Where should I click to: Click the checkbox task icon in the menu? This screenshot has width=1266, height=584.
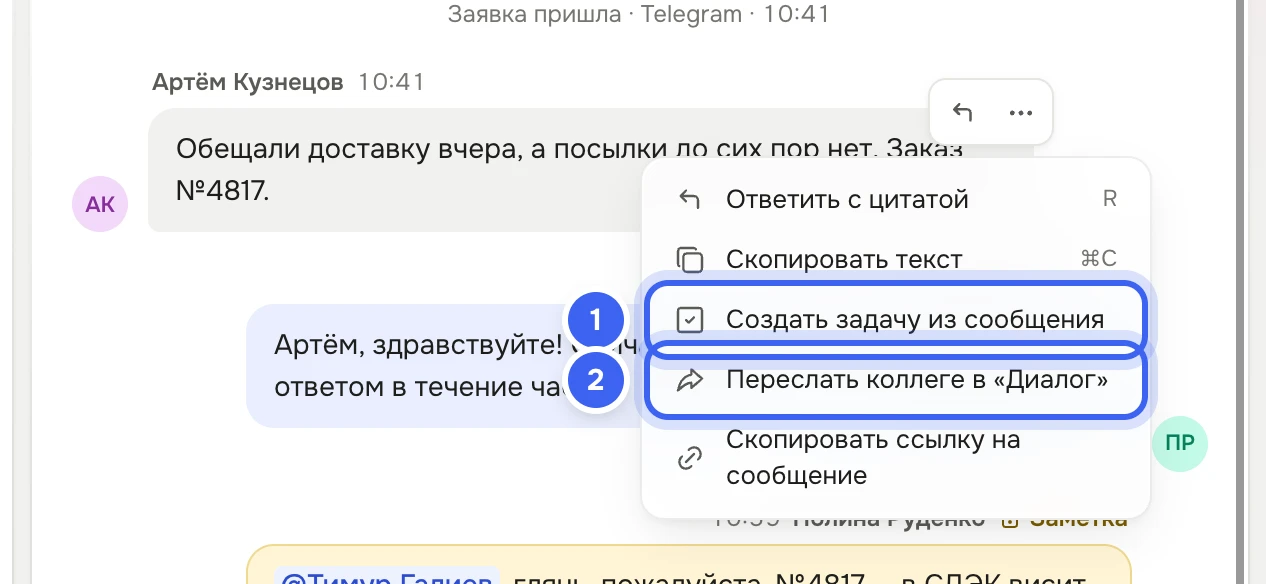coord(690,320)
